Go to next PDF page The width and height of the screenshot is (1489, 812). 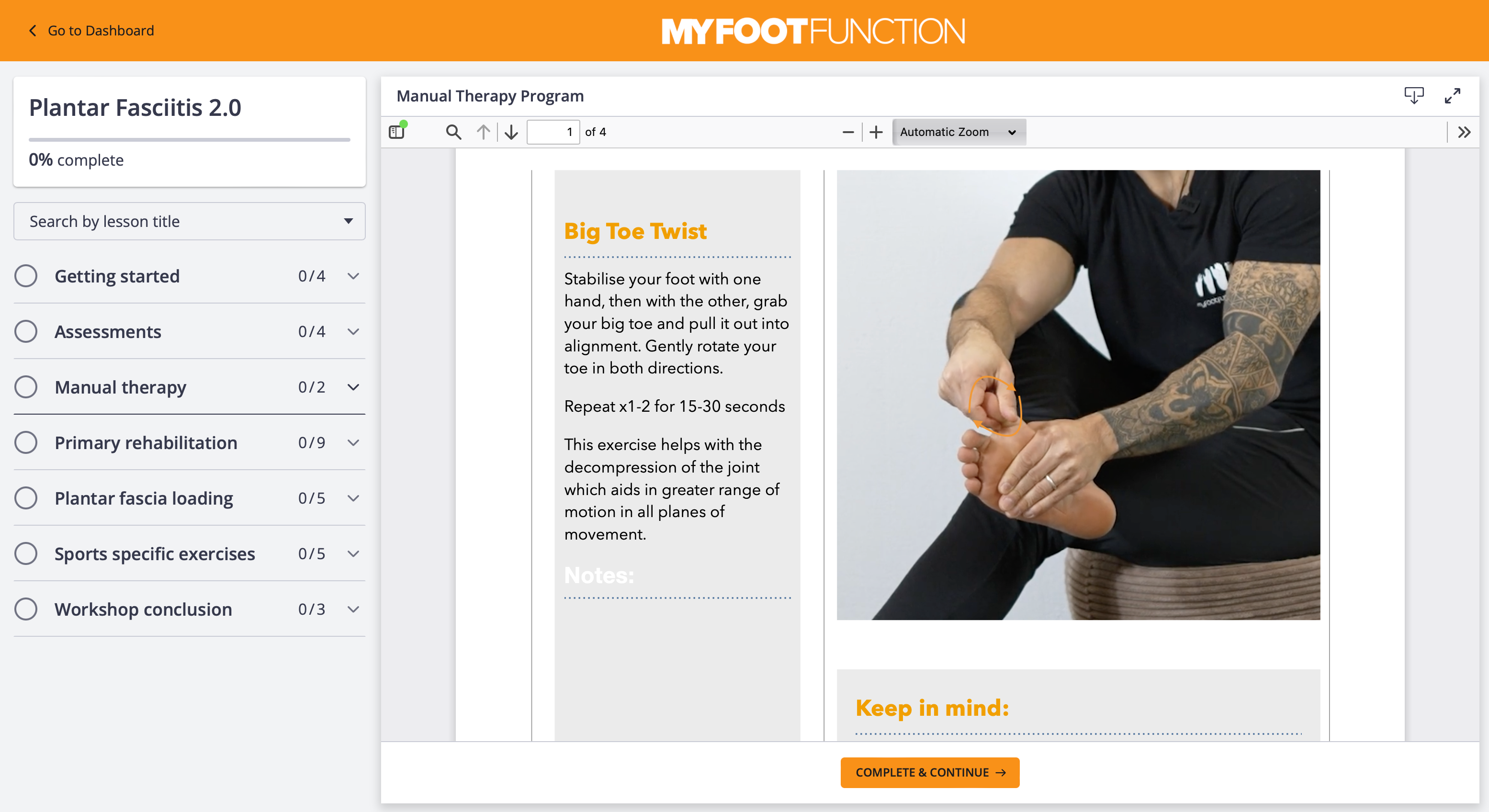pyautogui.click(x=511, y=132)
